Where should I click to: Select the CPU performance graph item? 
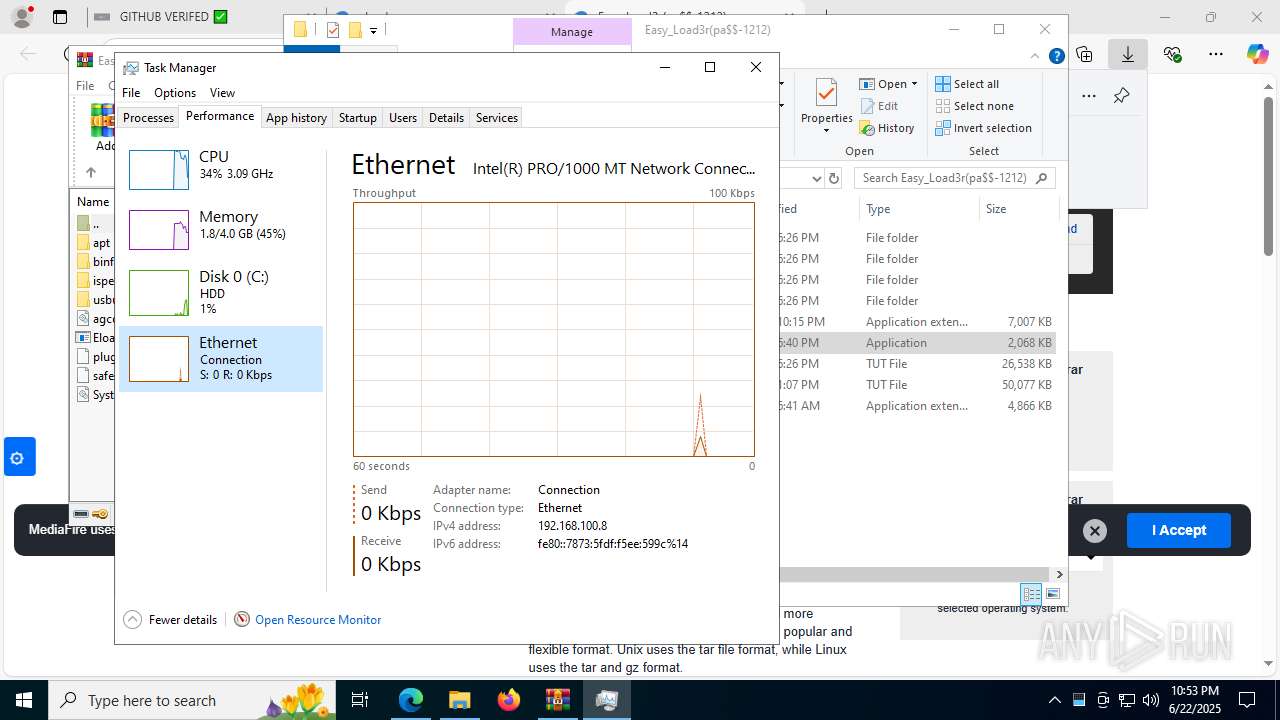(221, 169)
